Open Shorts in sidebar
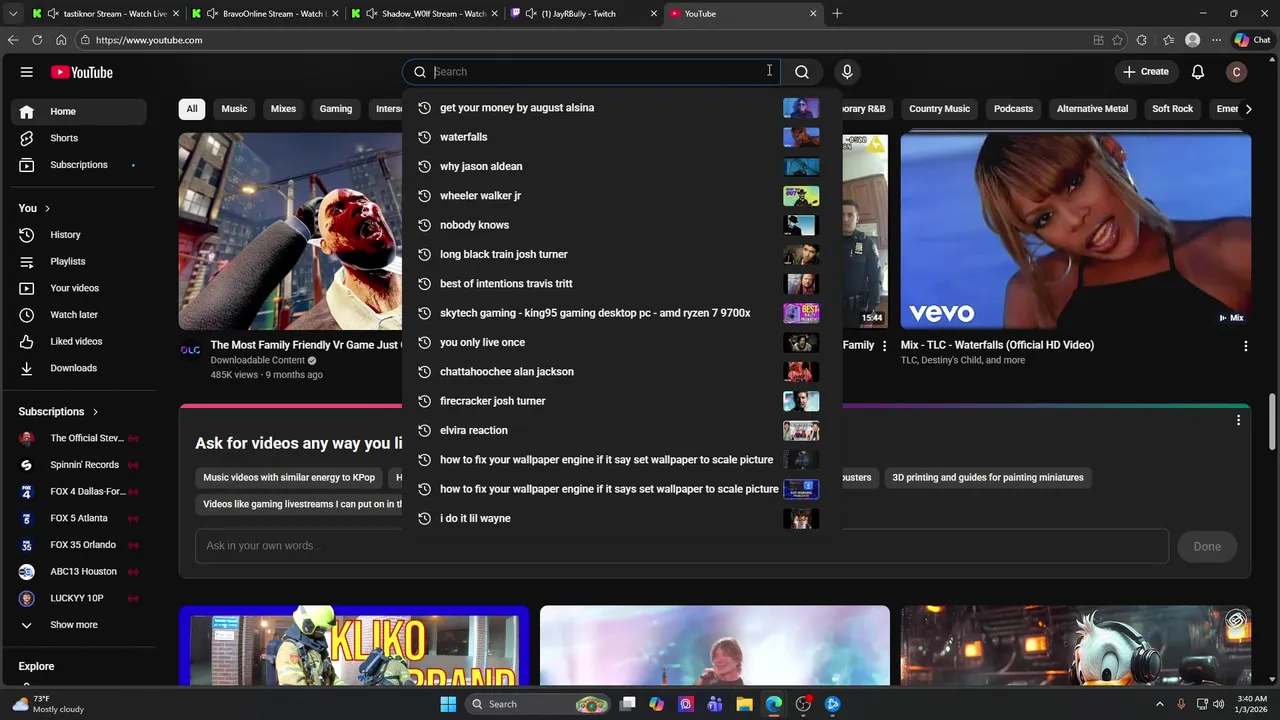The width and height of the screenshot is (1280, 720). [79, 138]
